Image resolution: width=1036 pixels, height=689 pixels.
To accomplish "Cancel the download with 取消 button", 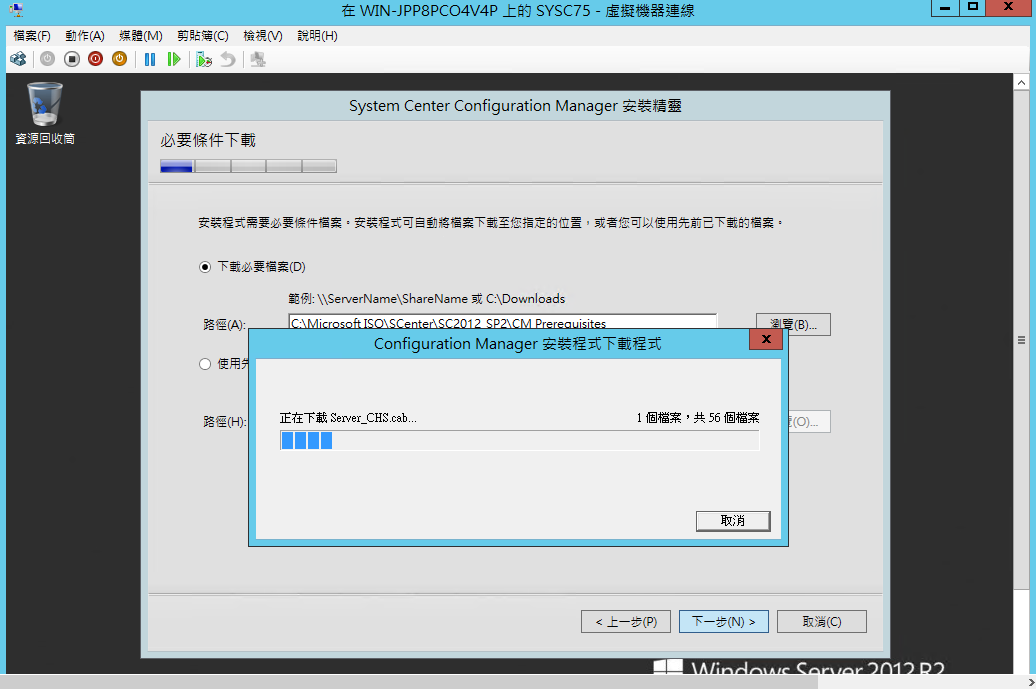I will click(x=733, y=521).
